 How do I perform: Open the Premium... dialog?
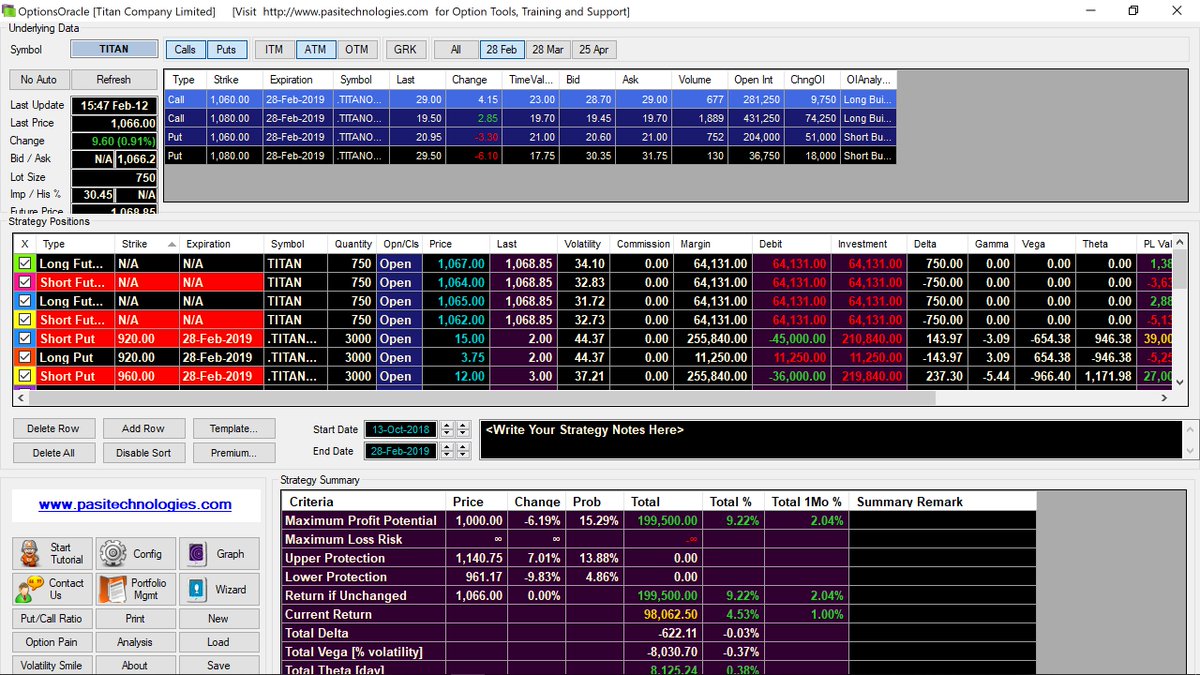233,452
